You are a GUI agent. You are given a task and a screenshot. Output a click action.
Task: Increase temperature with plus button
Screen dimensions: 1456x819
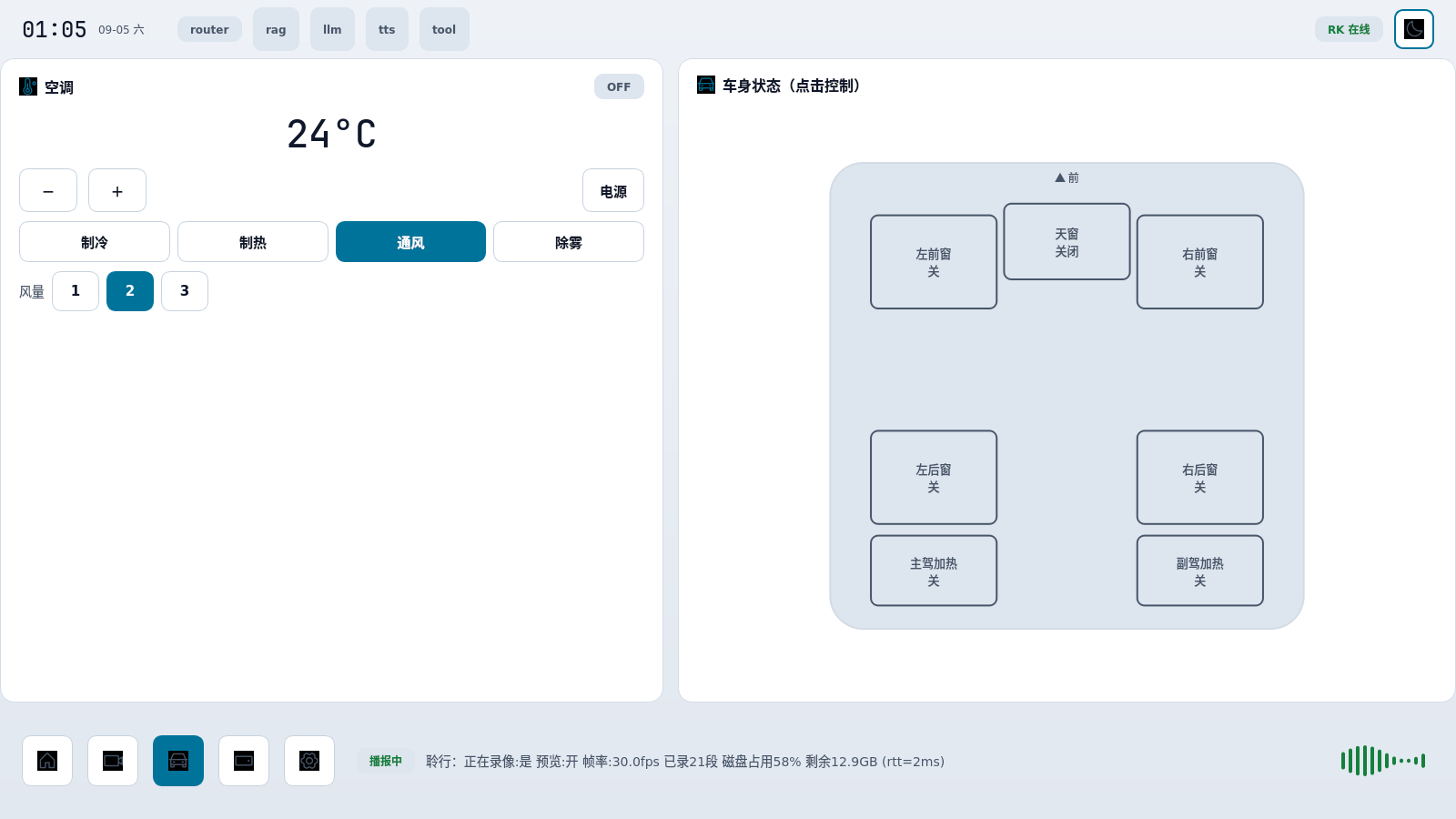pos(117,190)
